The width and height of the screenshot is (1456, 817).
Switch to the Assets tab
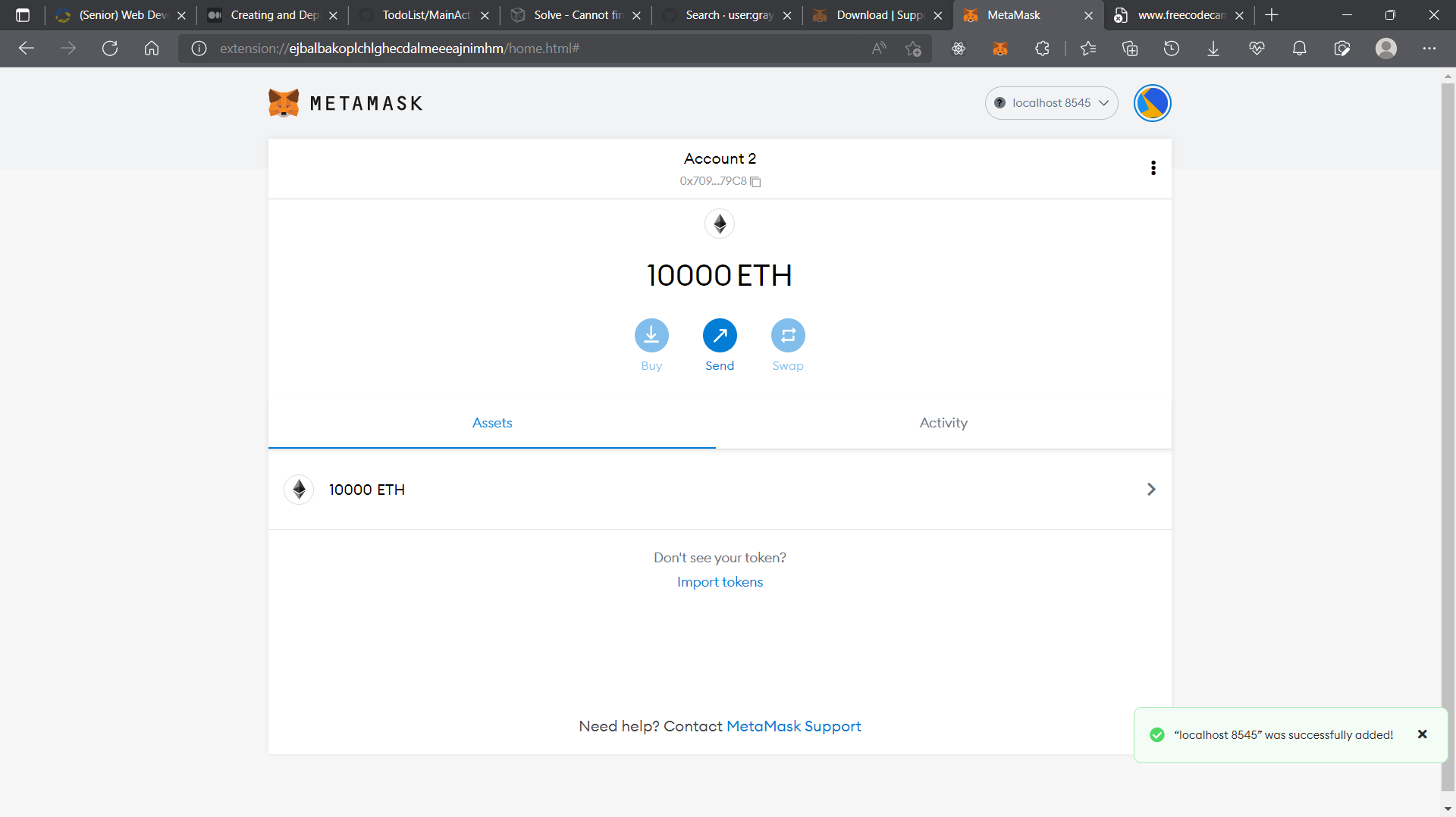[x=492, y=423]
